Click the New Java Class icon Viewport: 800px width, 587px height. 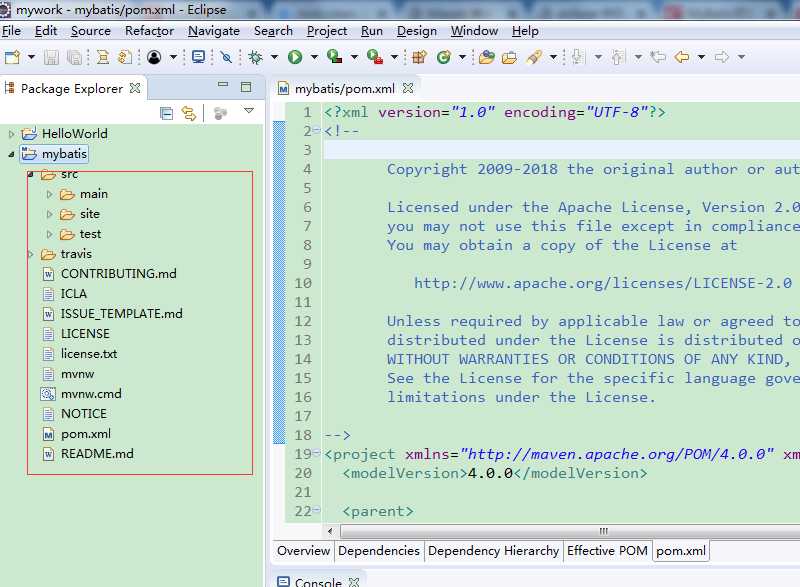(x=444, y=57)
